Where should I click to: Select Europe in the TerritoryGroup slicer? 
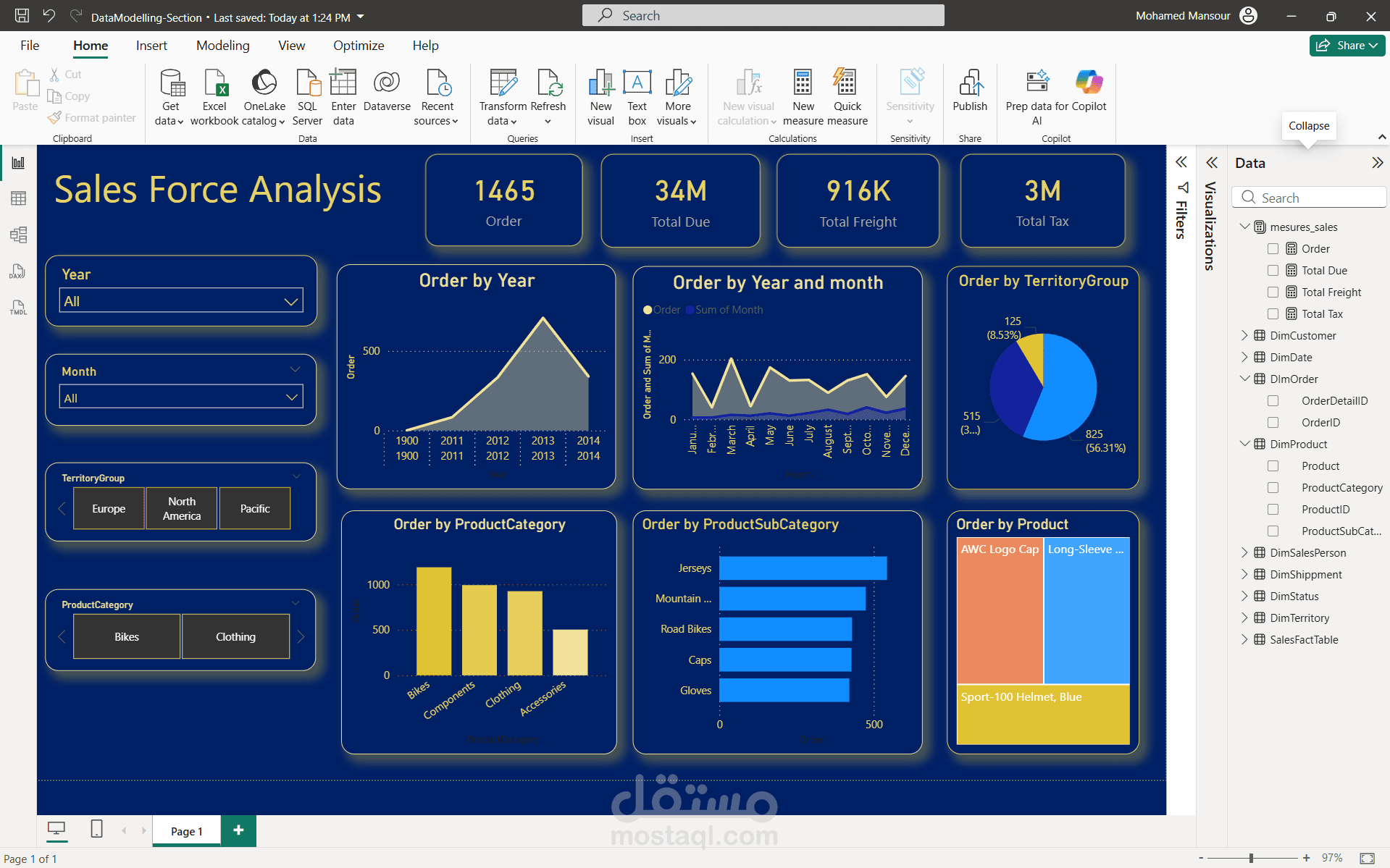[x=108, y=508]
